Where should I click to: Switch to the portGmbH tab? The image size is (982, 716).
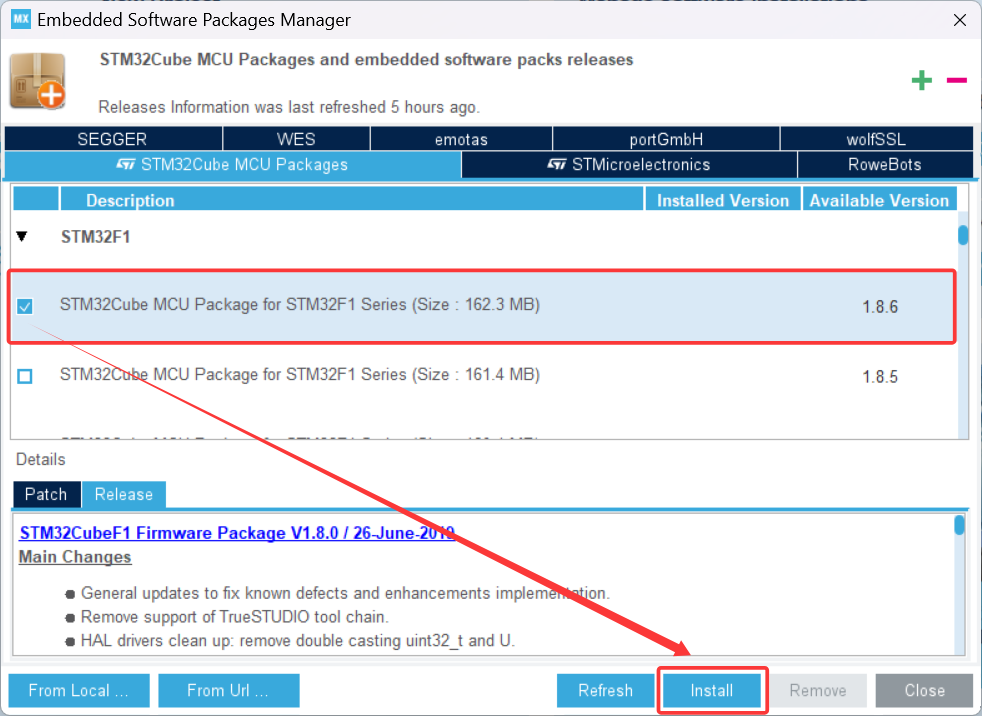coord(666,138)
